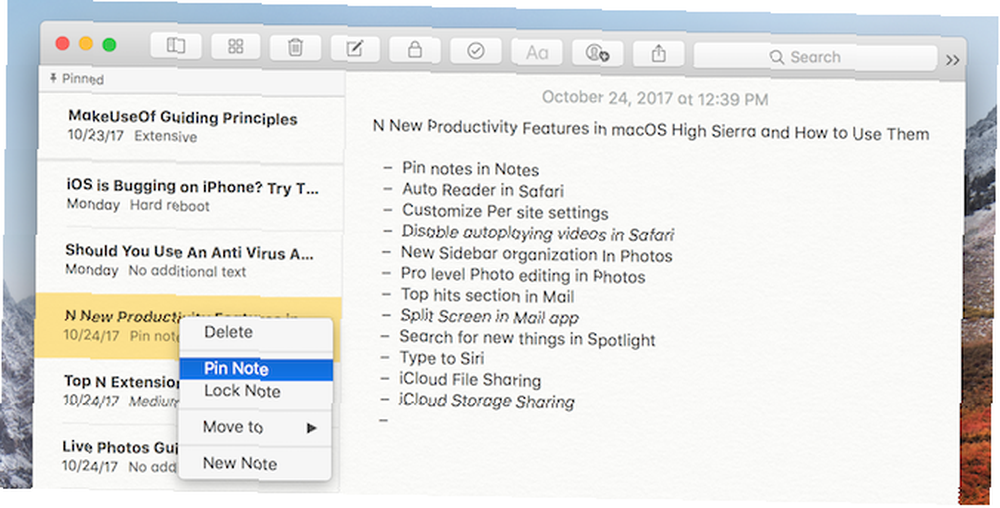
Task: Close the Notes window with red button
Action: click(62, 43)
